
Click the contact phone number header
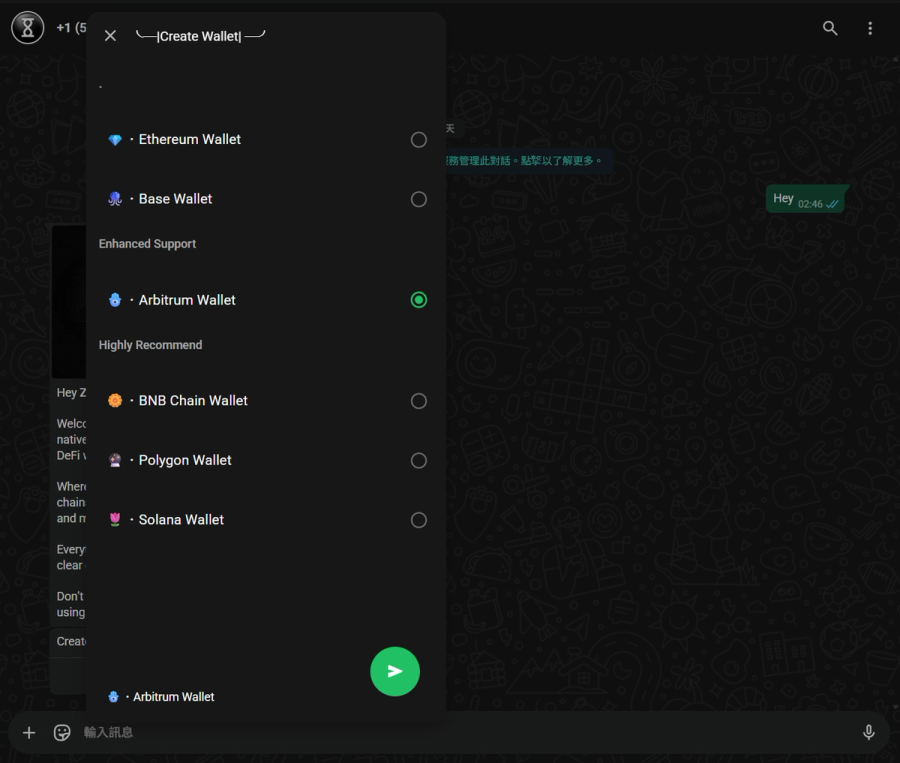point(71,28)
